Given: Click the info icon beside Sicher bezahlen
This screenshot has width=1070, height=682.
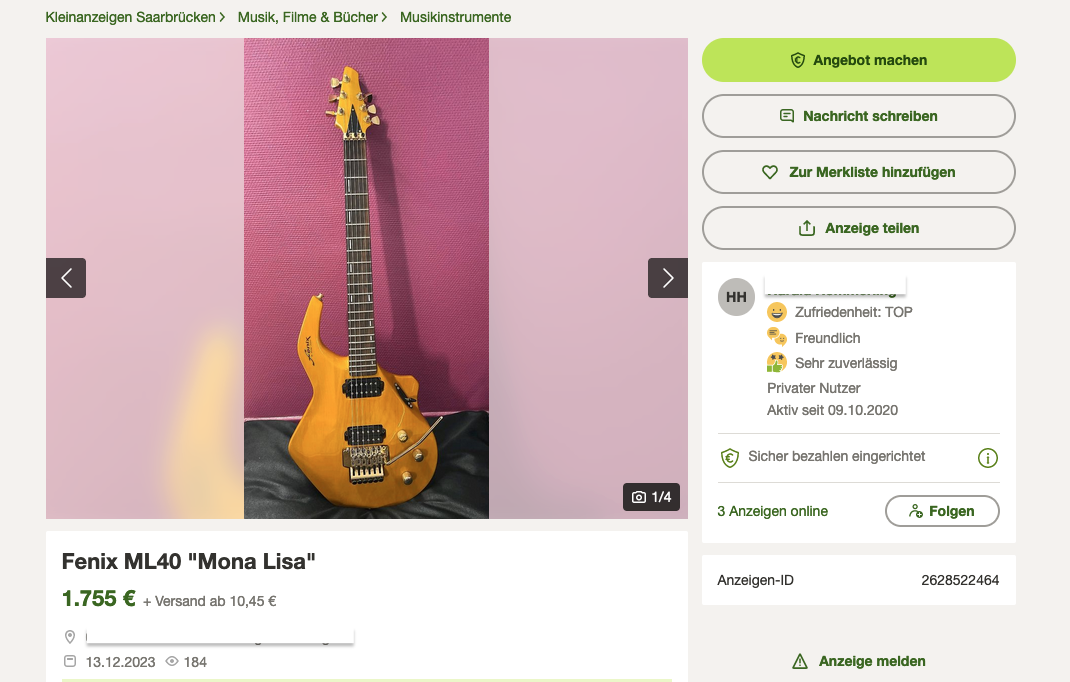Looking at the screenshot, I should pos(987,458).
